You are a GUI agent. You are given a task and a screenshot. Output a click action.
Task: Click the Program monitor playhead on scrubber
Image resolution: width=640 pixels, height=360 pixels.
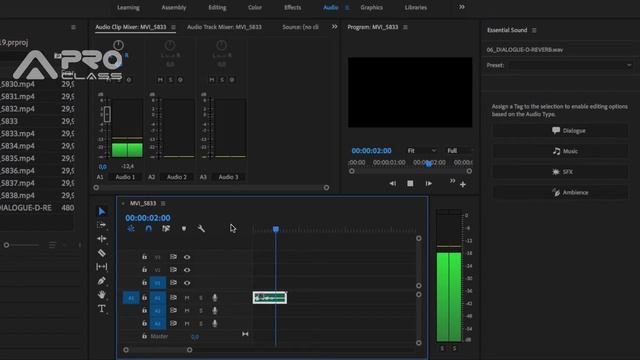429,164
